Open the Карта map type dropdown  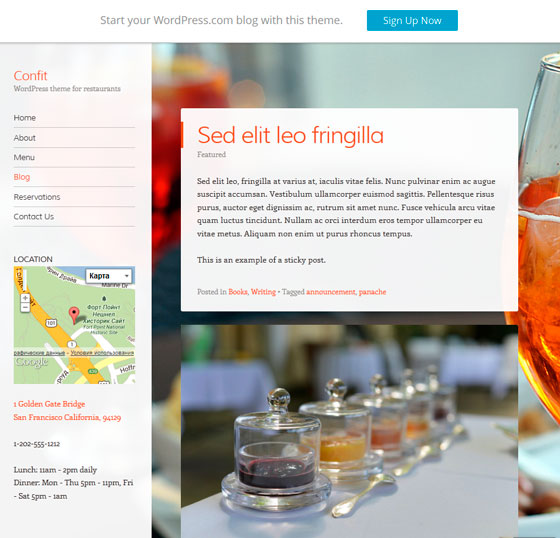pos(109,276)
